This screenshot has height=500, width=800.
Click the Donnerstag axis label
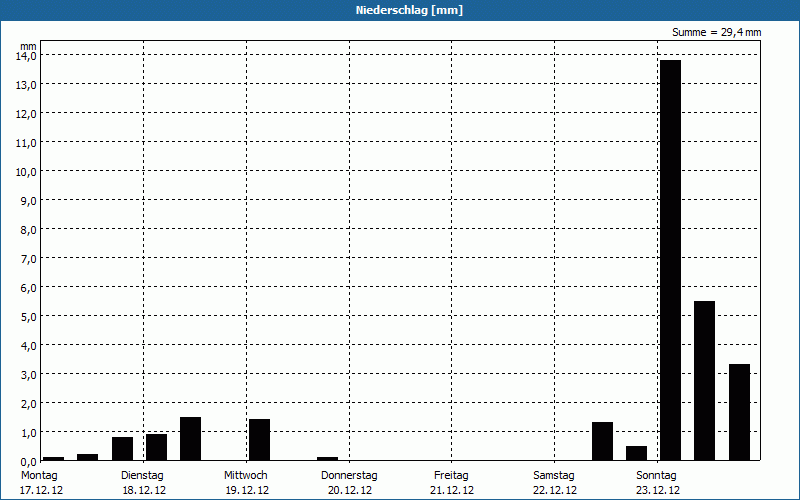[349, 475]
